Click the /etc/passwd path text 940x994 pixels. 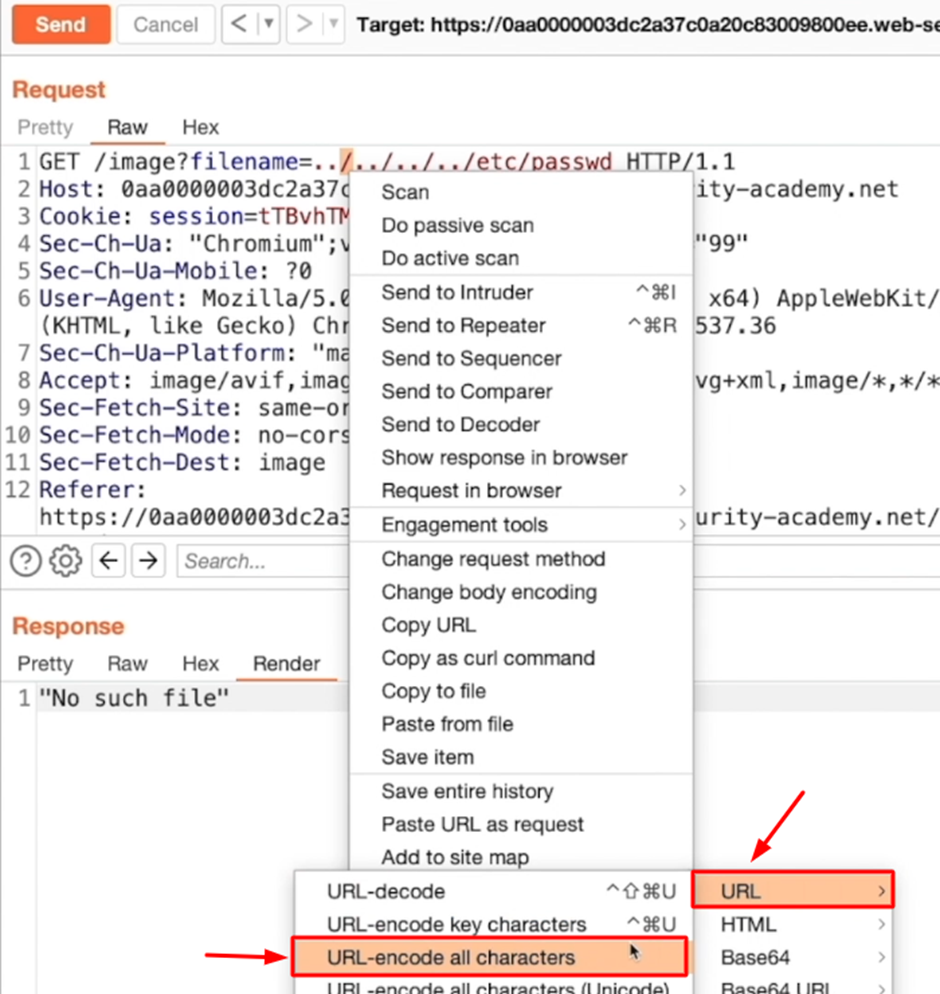coord(539,162)
